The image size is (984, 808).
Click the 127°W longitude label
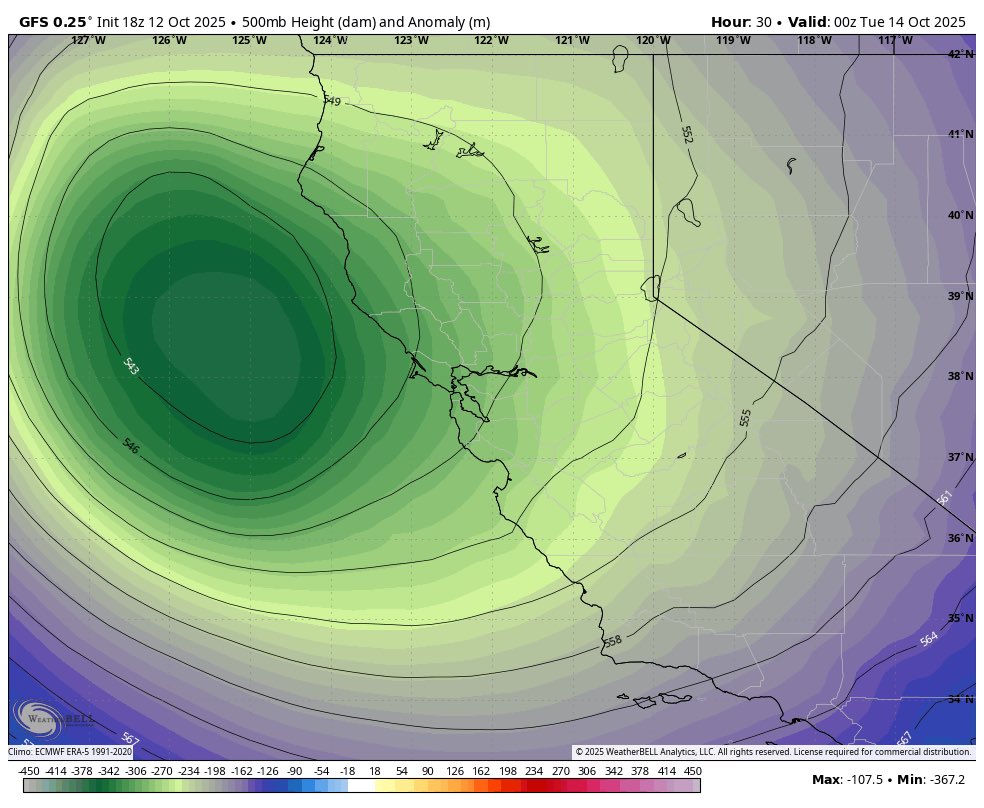pyautogui.click(x=88, y=40)
